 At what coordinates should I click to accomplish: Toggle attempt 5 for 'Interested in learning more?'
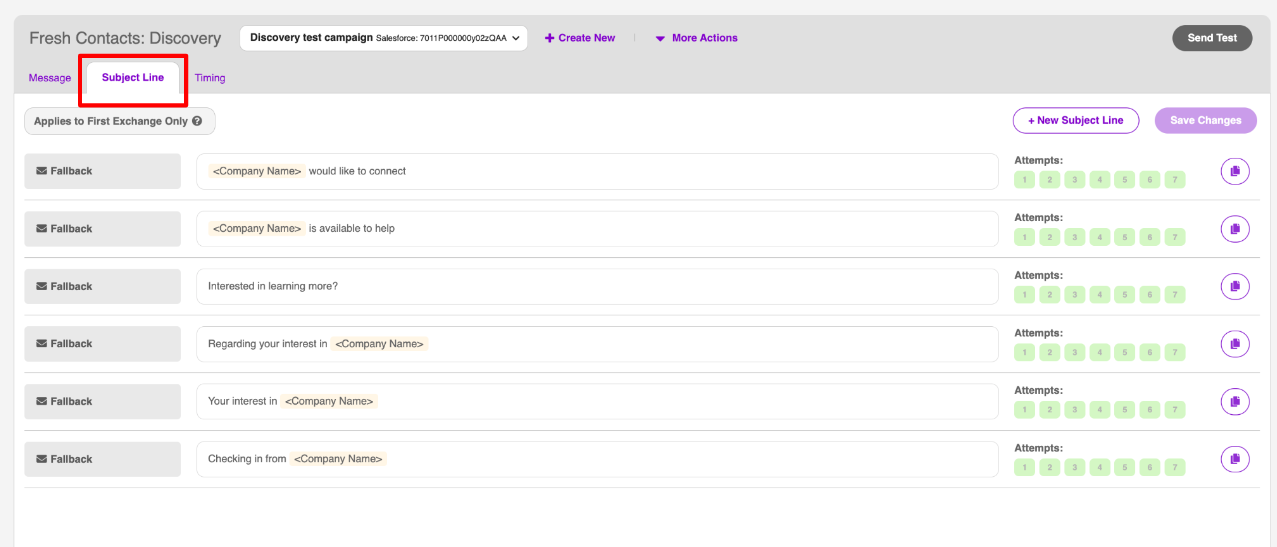coord(1125,295)
